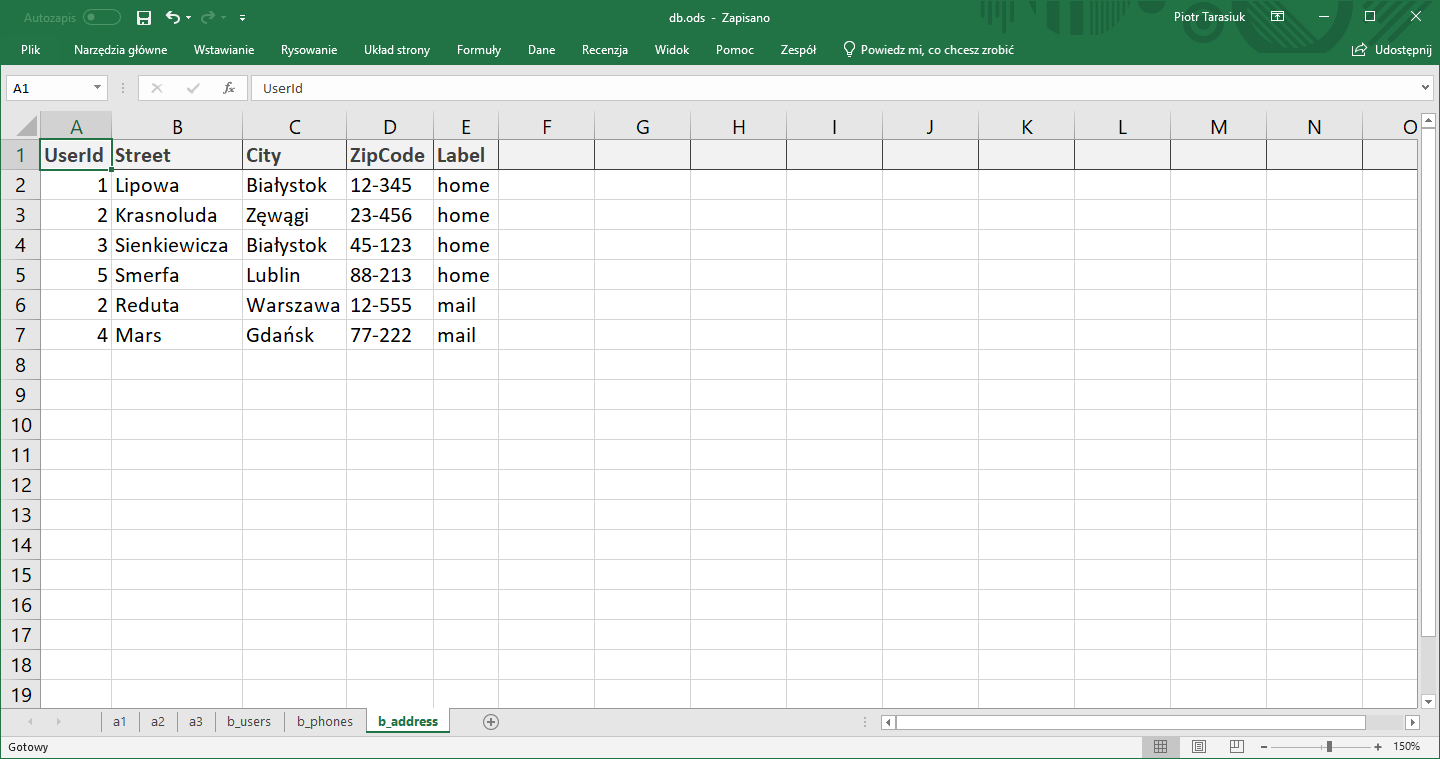Expand the formula bar with chevron

click(1426, 88)
